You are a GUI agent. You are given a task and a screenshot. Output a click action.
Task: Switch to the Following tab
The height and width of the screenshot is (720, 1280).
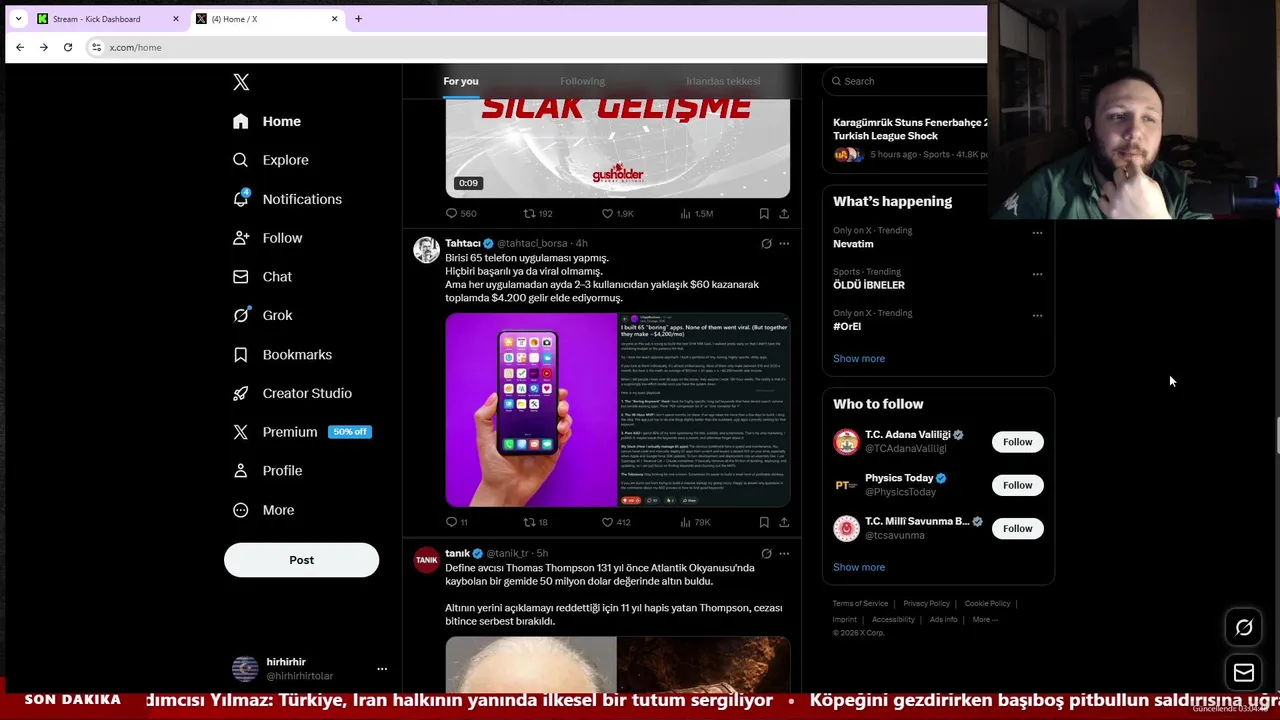tap(582, 81)
